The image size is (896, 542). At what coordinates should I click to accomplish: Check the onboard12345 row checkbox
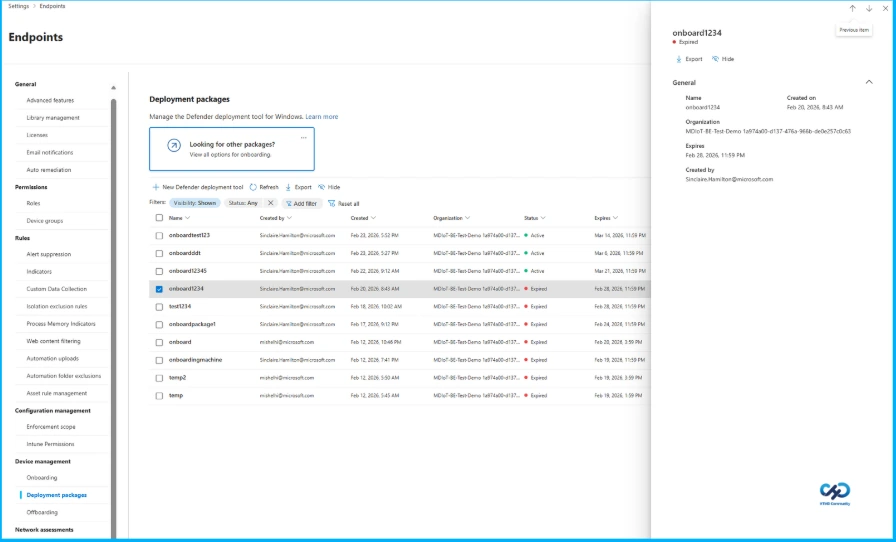click(159, 271)
